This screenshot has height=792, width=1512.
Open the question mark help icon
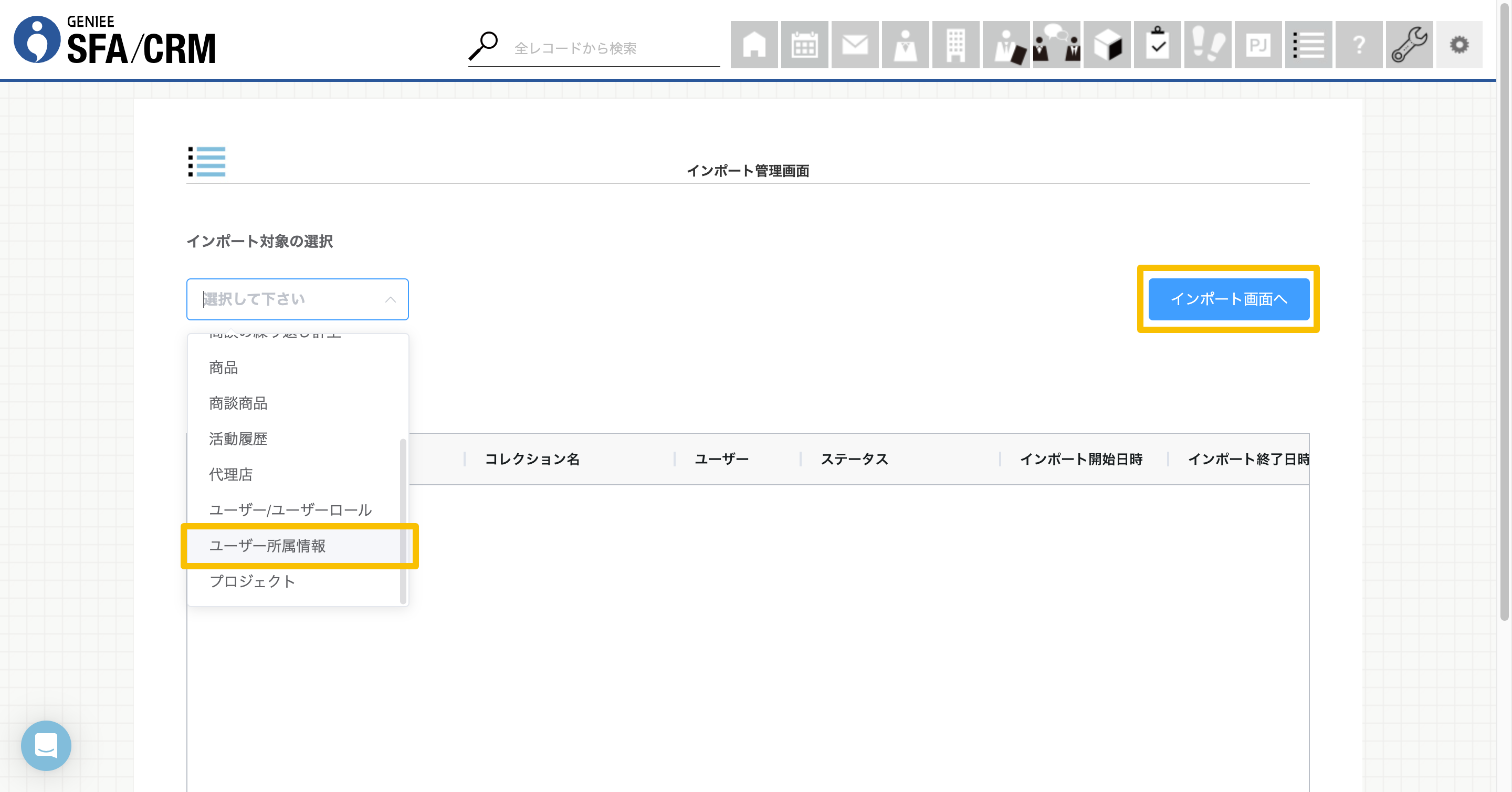tap(1359, 45)
